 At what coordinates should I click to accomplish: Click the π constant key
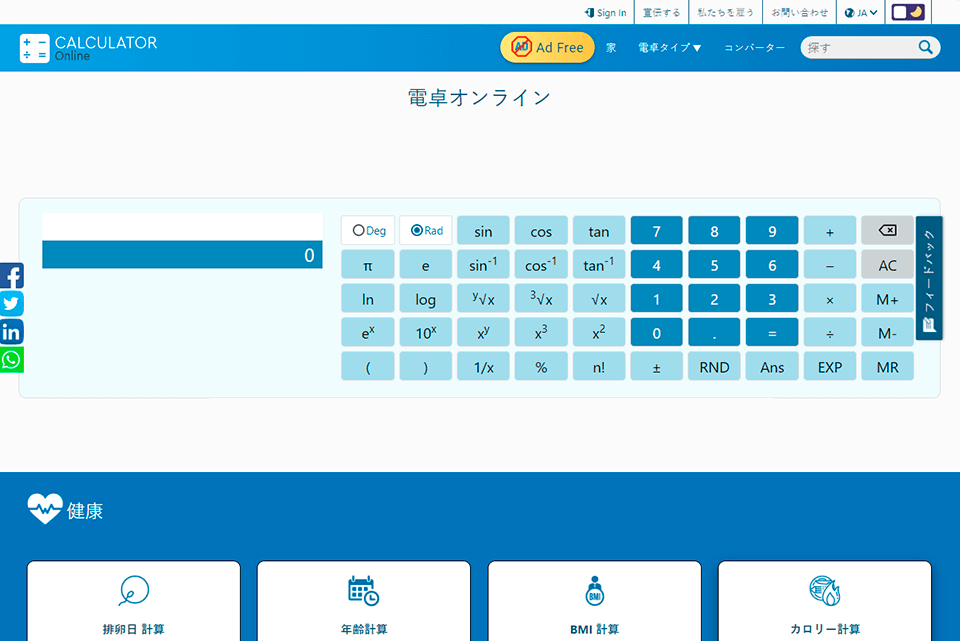368,265
